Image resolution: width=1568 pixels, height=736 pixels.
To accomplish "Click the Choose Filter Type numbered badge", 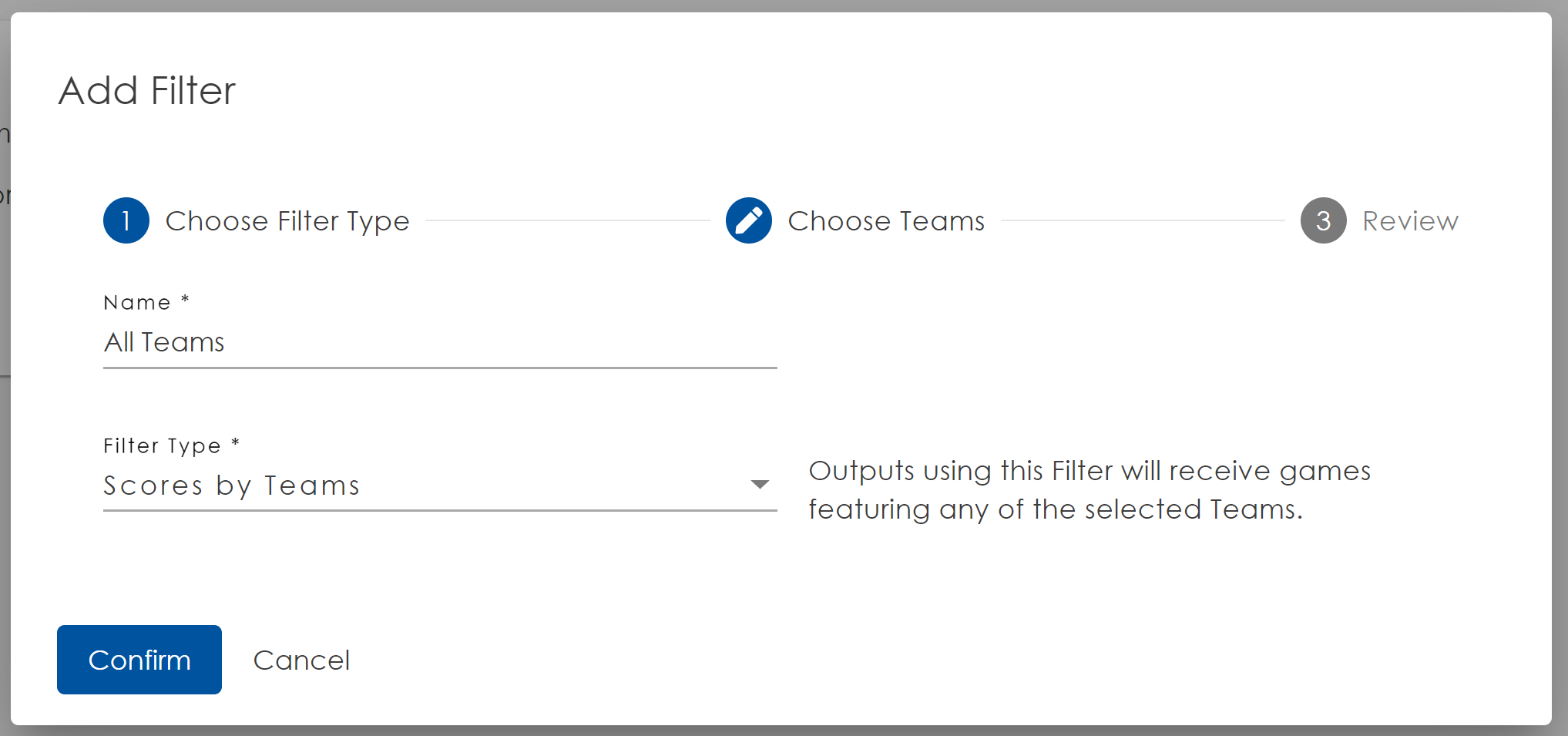I will [x=126, y=220].
